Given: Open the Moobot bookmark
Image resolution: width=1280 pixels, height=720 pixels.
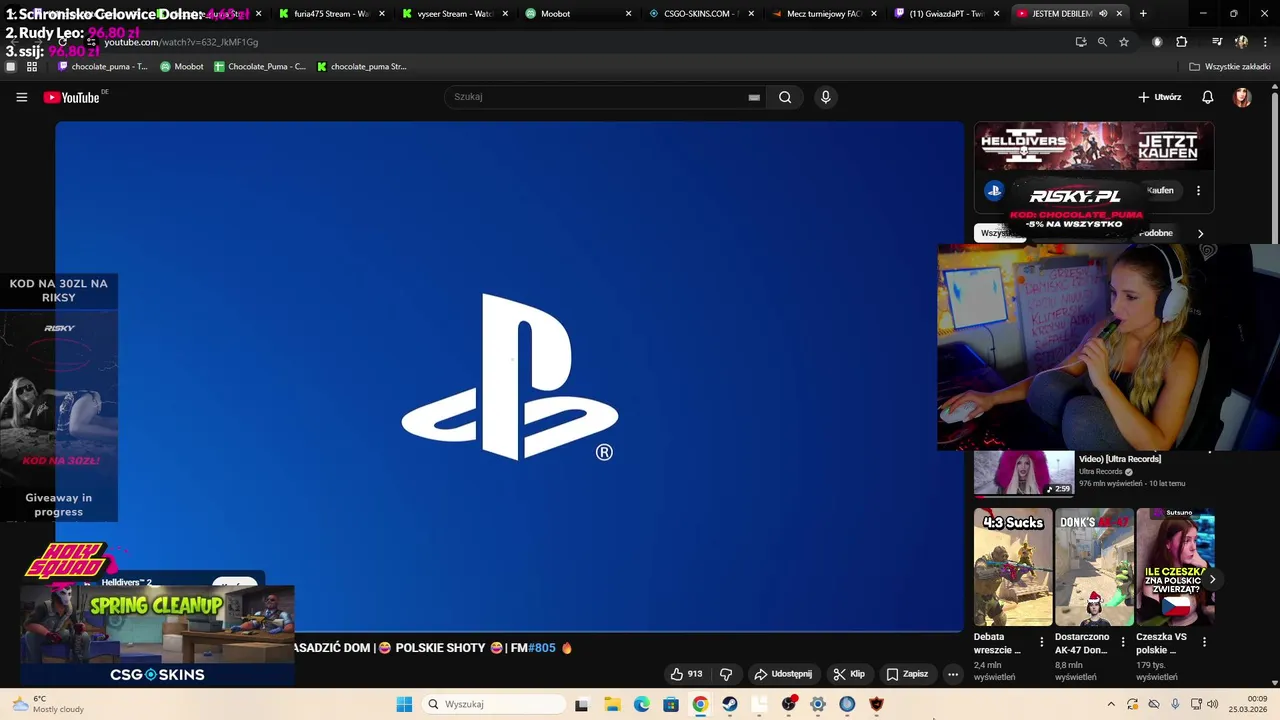Looking at the screenshot, I should (x=182, y=67).
